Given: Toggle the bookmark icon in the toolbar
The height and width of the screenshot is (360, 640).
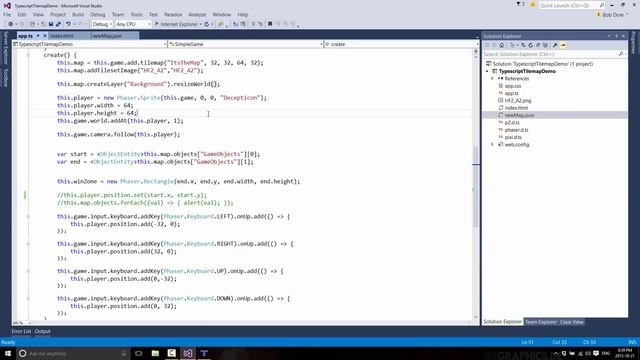Looking at the screenshot, I should 270,24.
